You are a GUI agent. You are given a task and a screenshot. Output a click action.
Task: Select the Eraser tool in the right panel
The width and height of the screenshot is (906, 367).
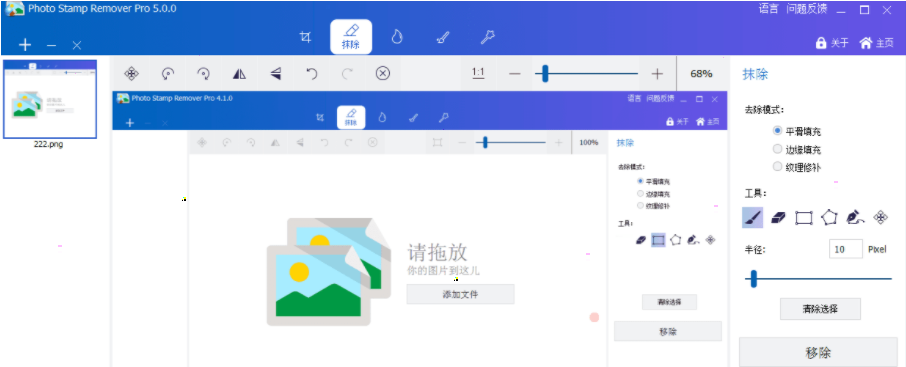point(778,217)
